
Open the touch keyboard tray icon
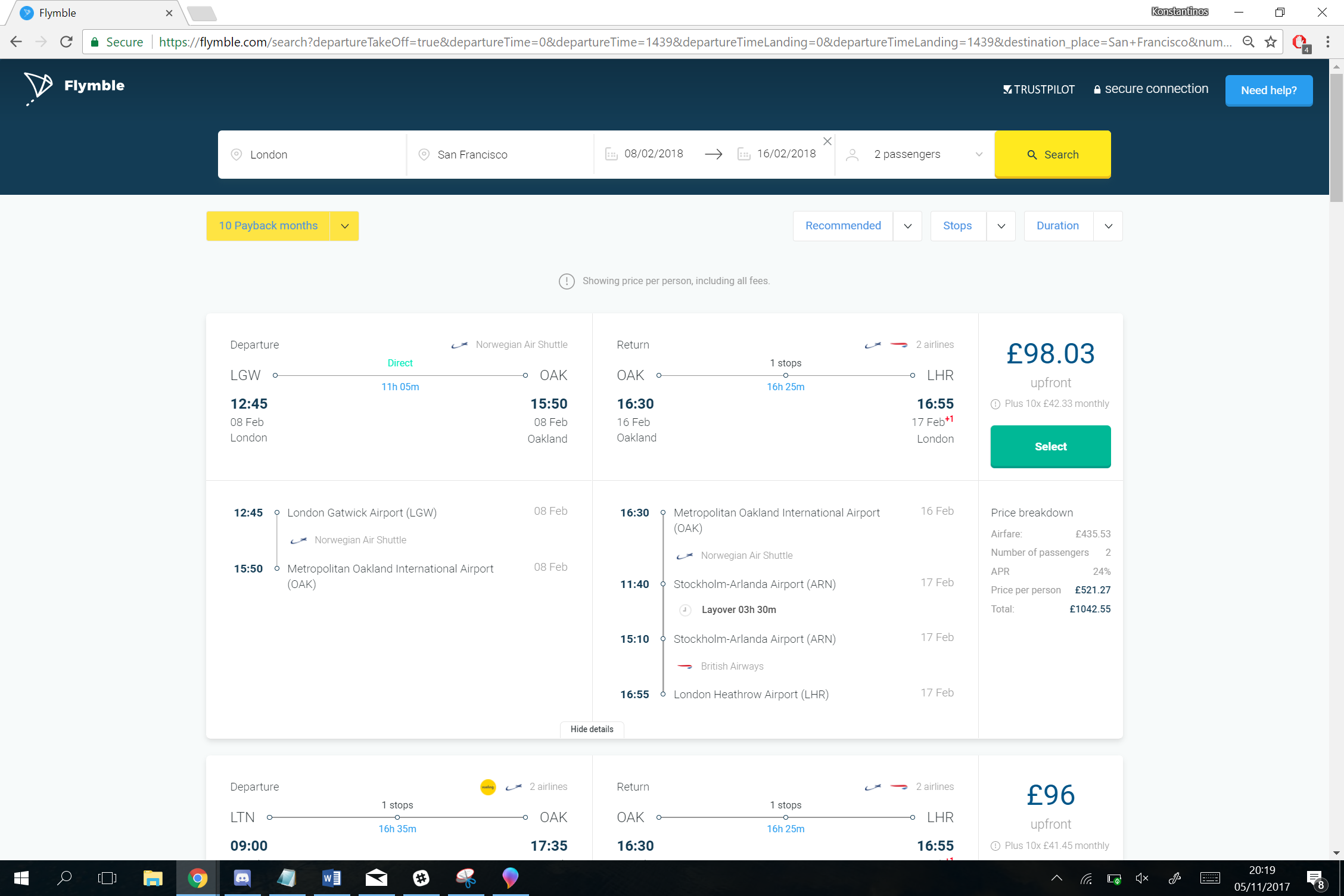[x=1210, y=878]
